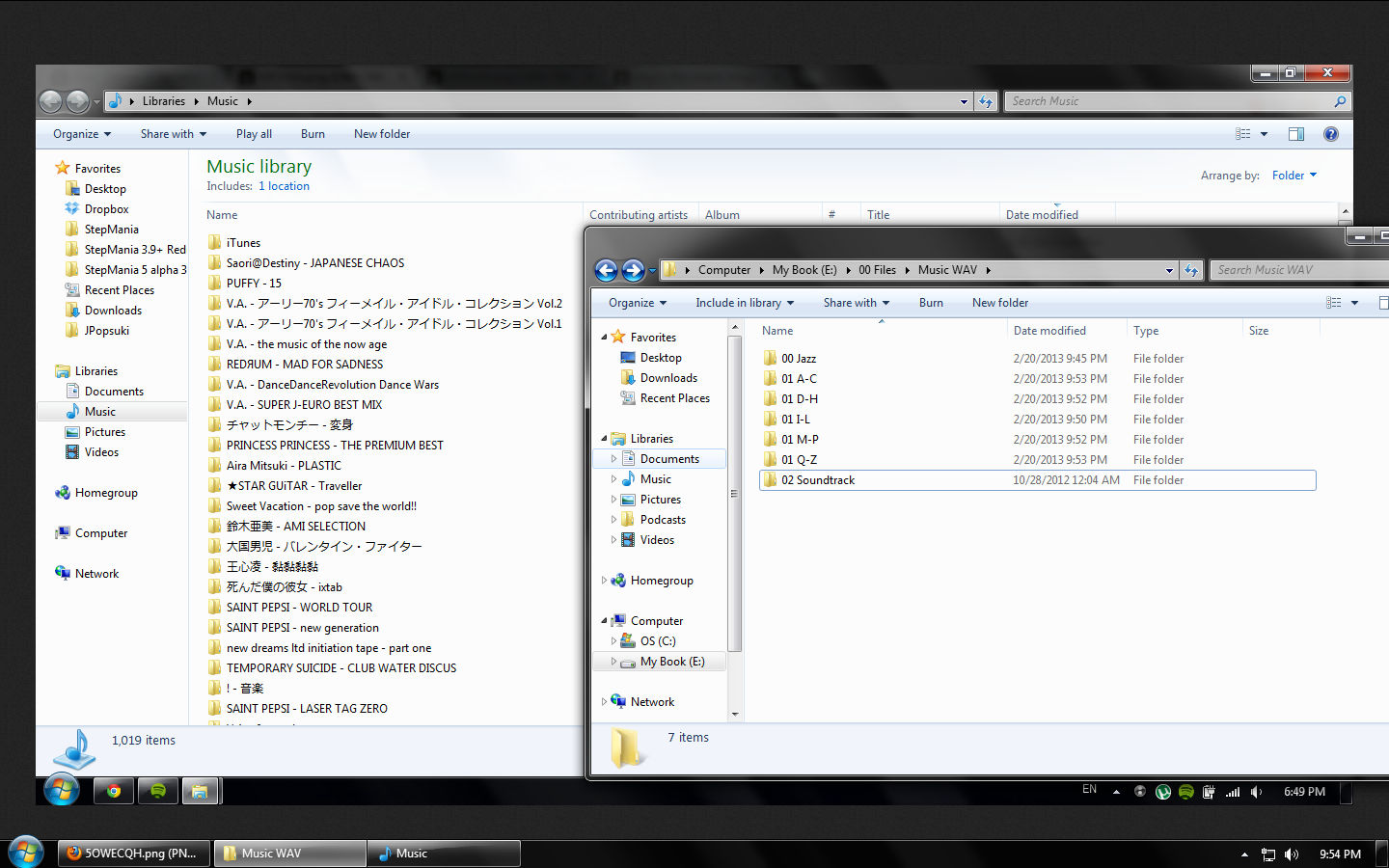
Task: Click the Forward arrow in Music WAV window
Action: [633, 270]
